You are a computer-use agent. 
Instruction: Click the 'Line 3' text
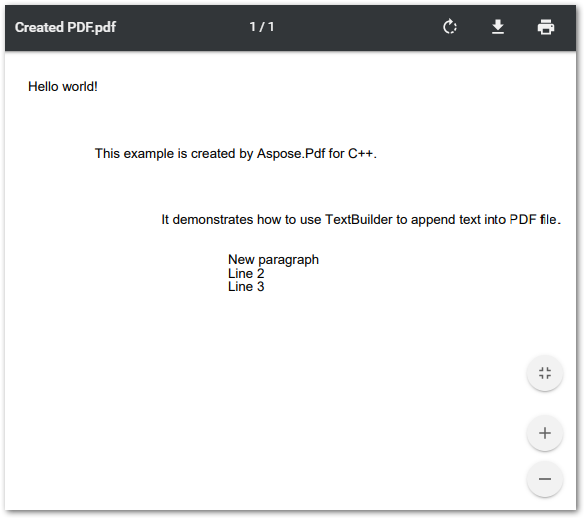tap(246, 287)
